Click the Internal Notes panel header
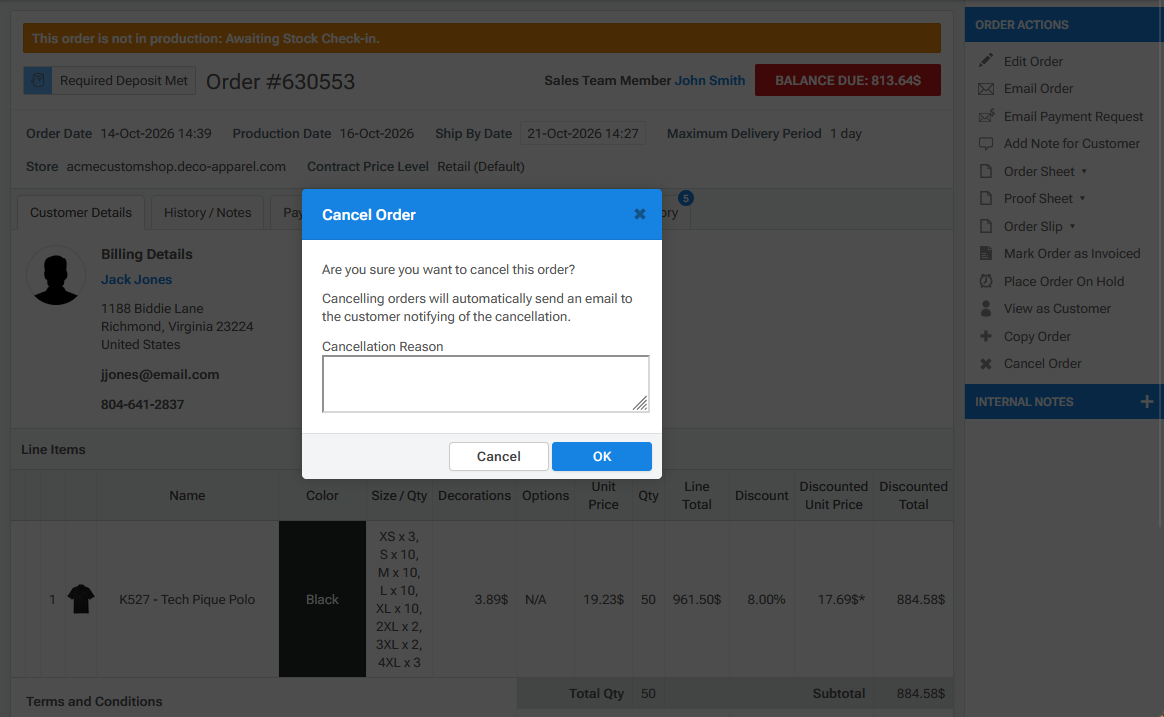Image resolution: width=1164 pixels, height=717 pixels. tap(1064, 402)
